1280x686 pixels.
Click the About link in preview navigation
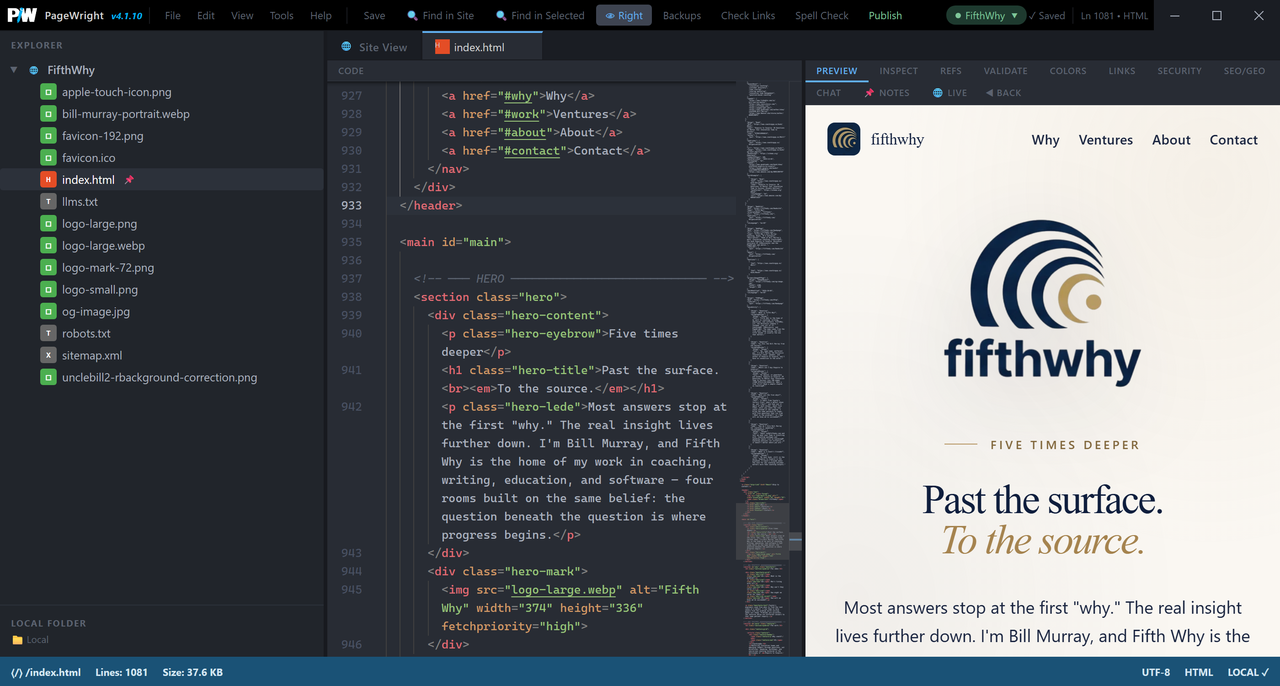[1171, 140]
